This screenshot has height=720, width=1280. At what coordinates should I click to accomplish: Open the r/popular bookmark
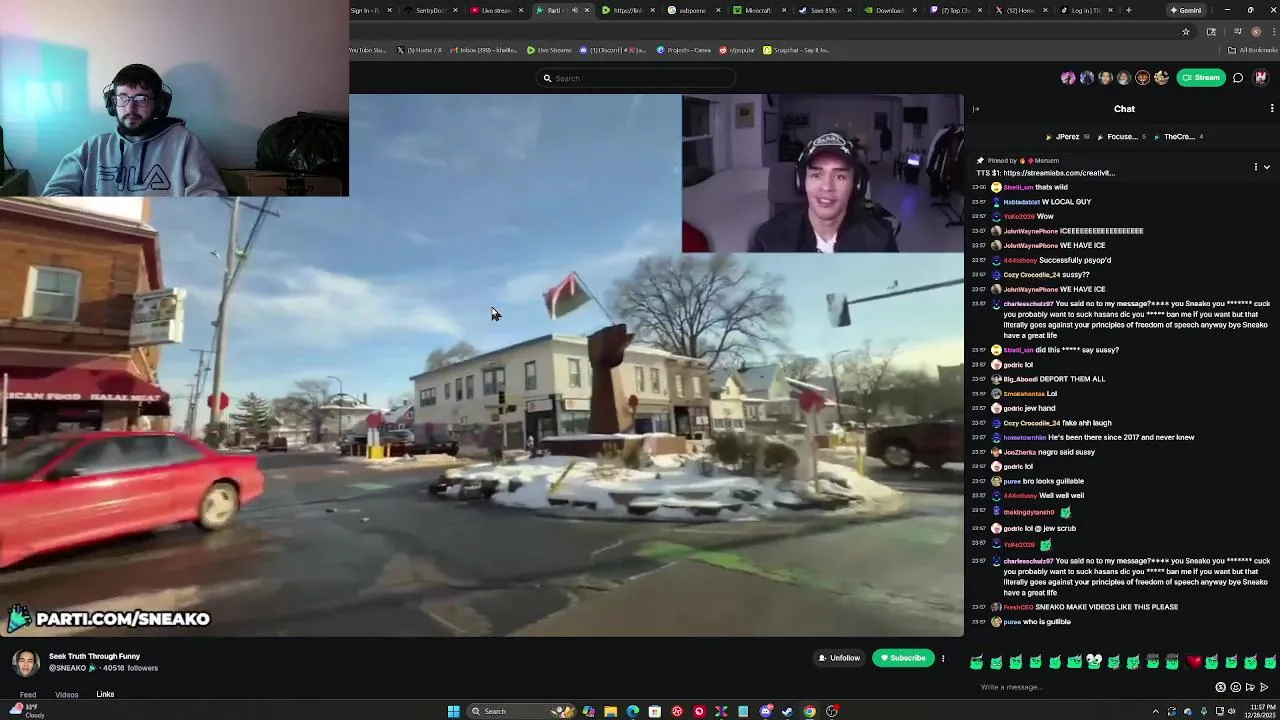pyautogui.click(x=738, y=50)
